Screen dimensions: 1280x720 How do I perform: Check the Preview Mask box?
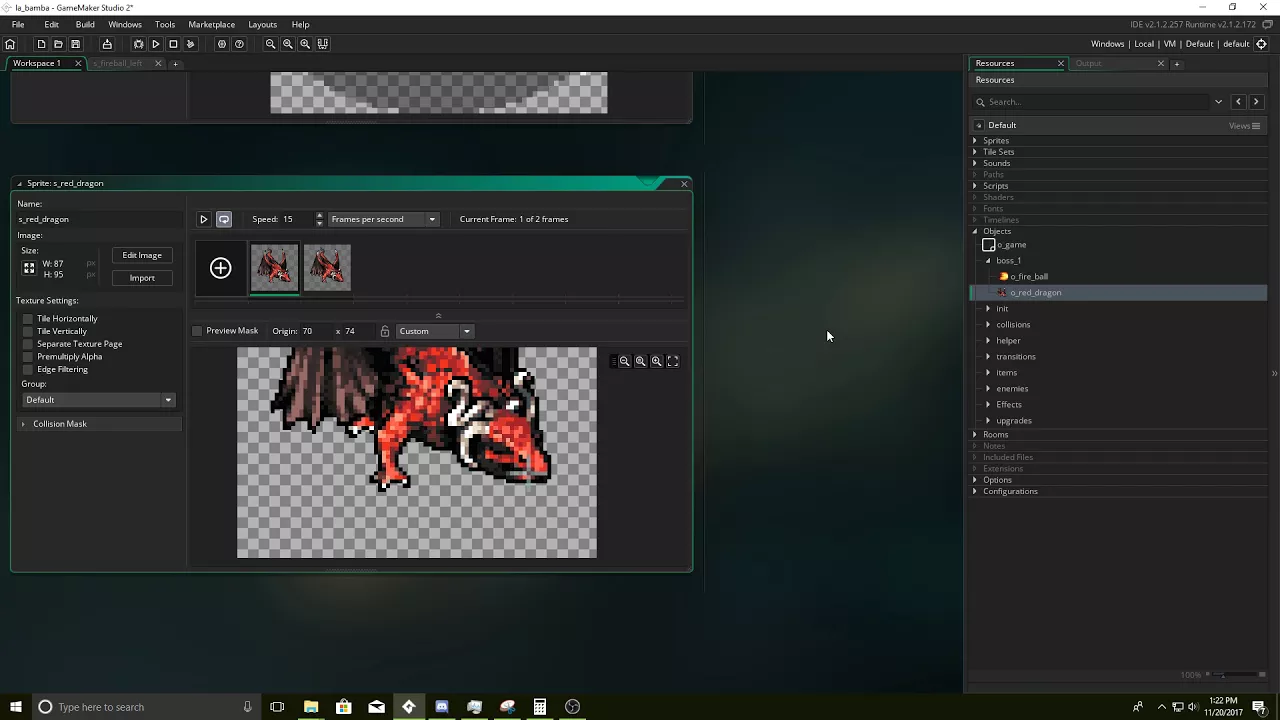click(x=197, y=331)
